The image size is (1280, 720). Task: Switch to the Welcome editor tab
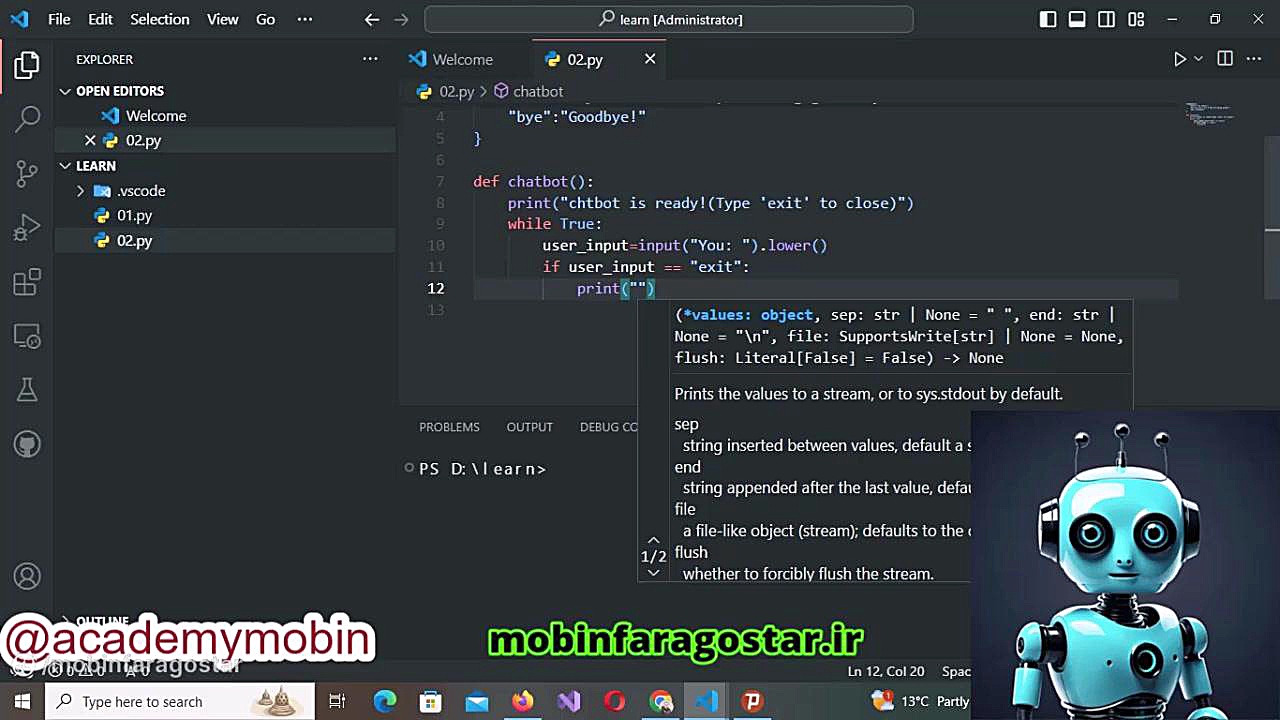tap(463, 59)
